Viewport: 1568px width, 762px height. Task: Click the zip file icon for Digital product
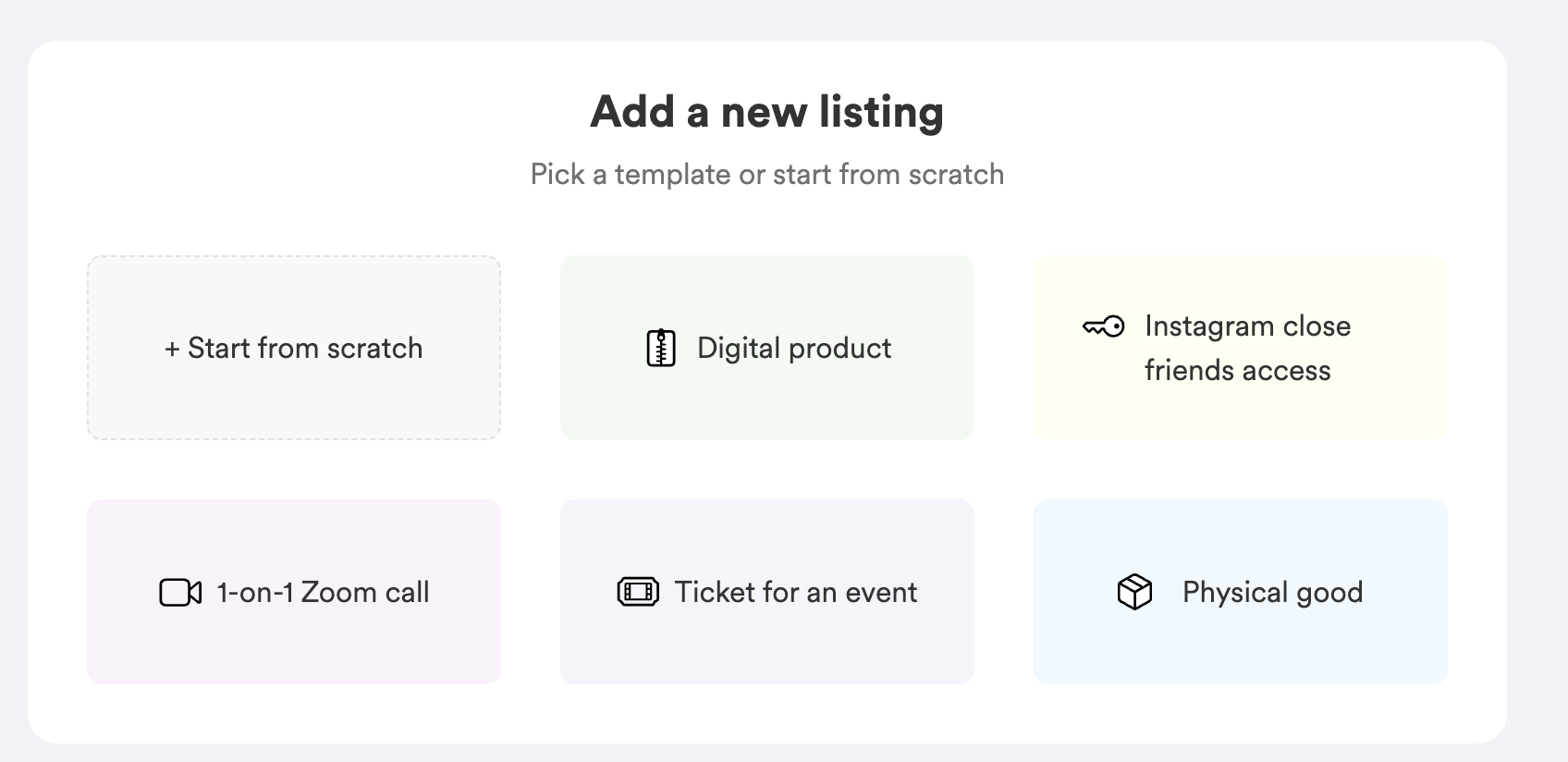tap(660, 349)
